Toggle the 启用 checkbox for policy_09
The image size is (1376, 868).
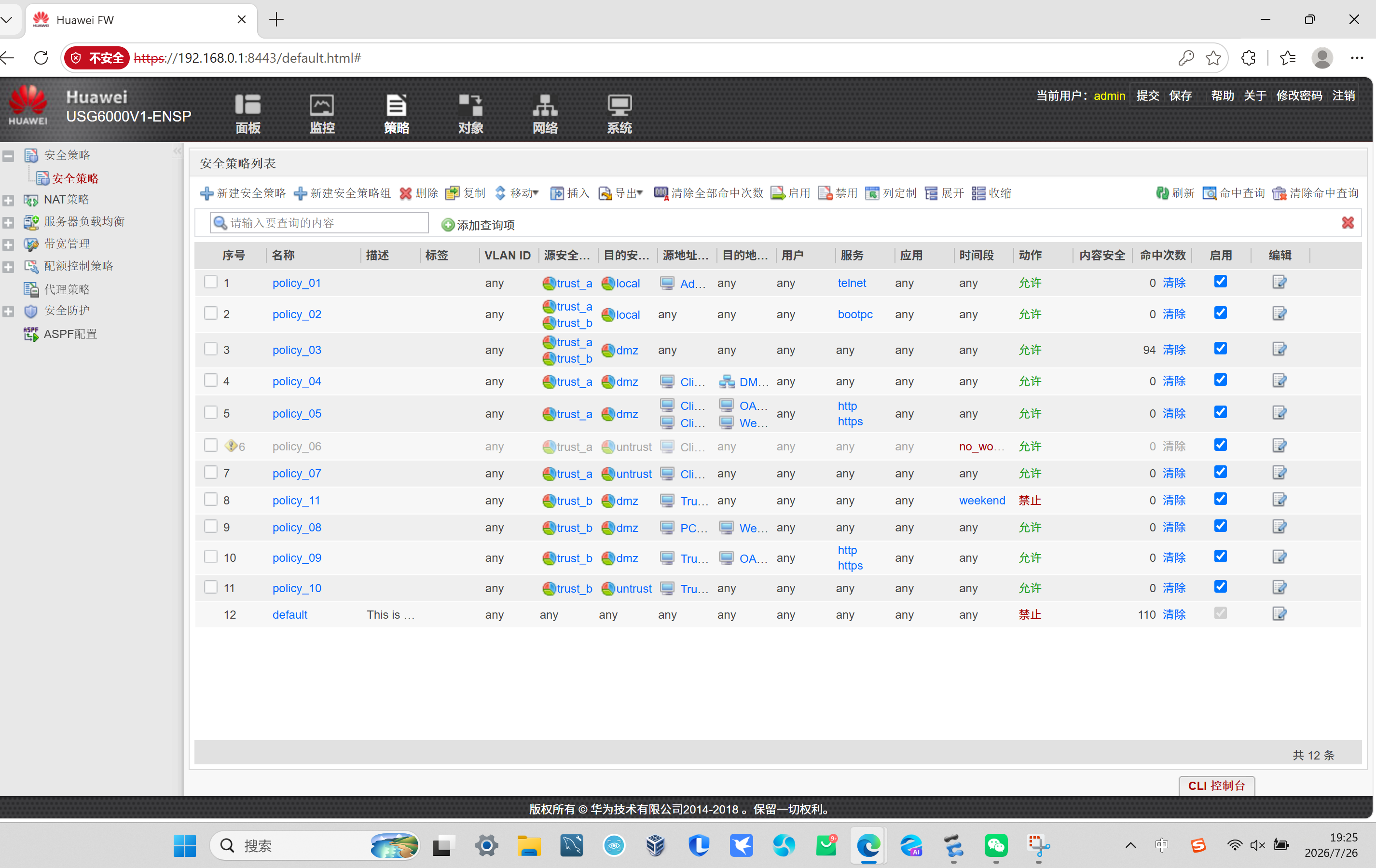click(x=1221, y=557)
